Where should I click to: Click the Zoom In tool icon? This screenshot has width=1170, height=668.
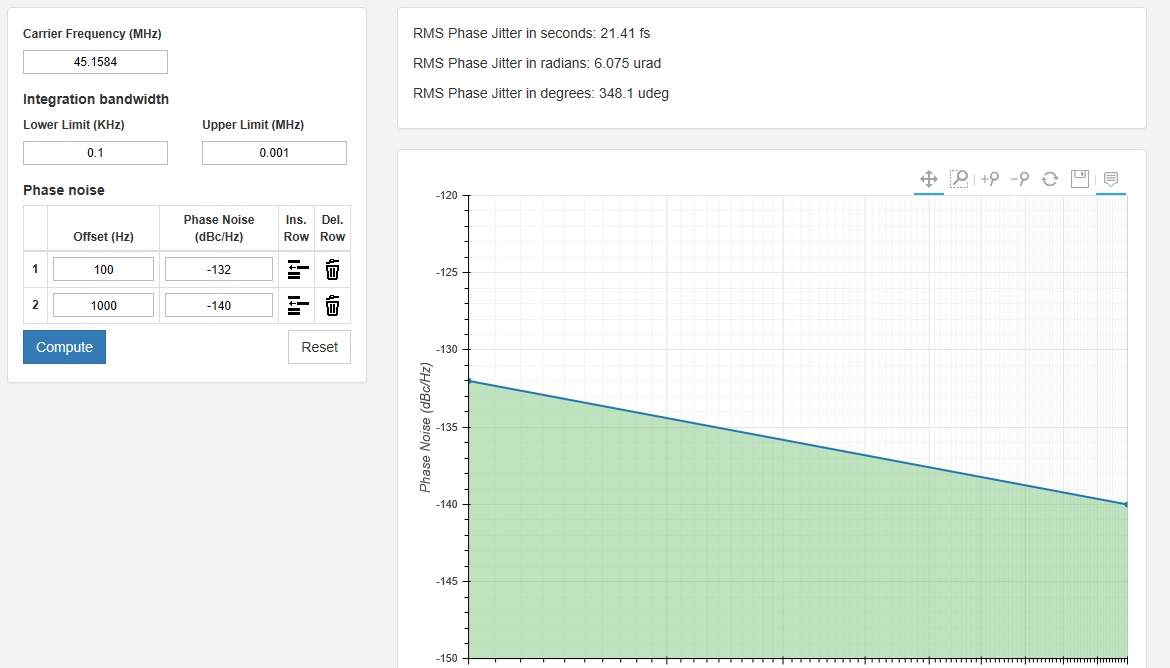pos(989,179)
